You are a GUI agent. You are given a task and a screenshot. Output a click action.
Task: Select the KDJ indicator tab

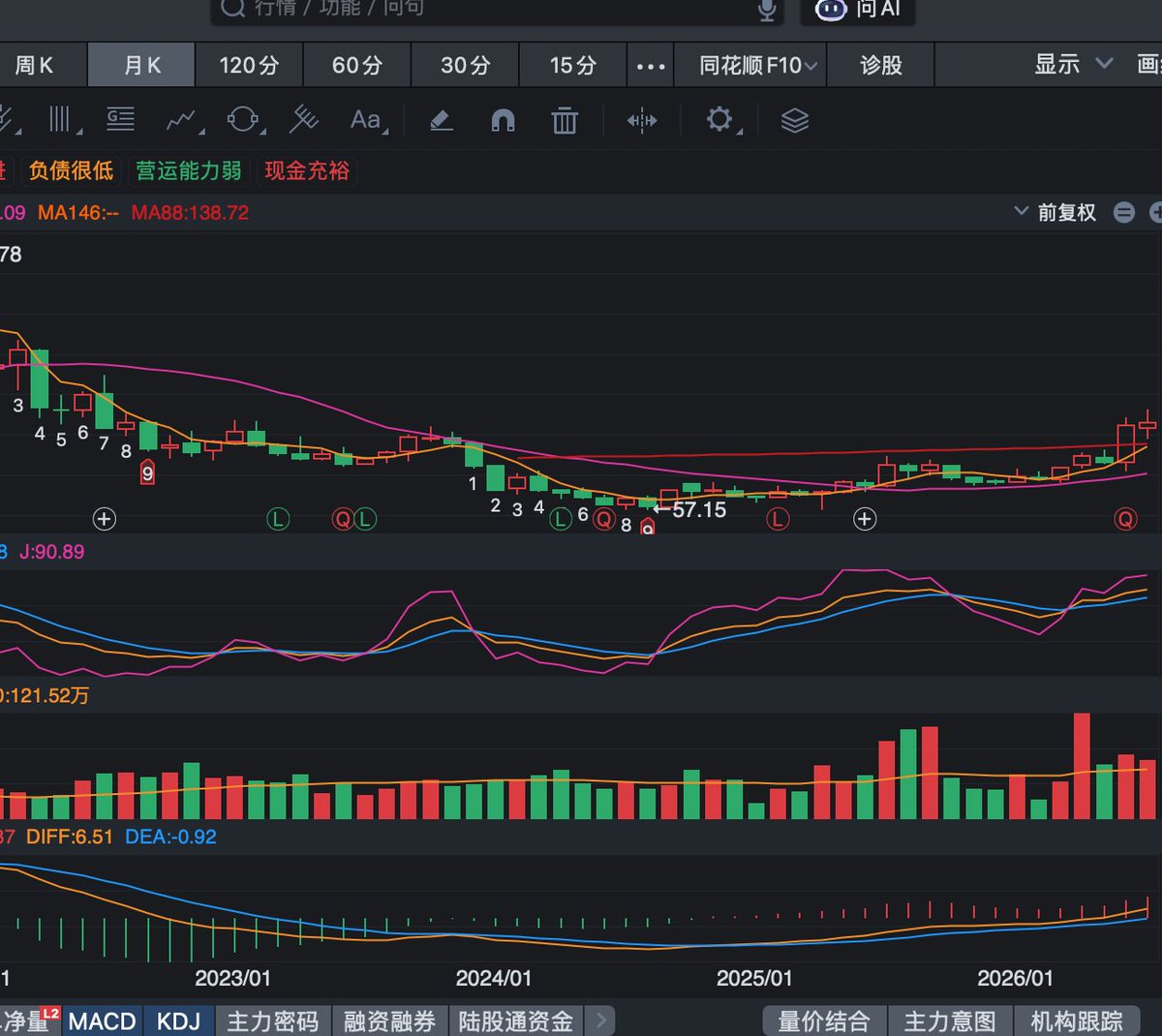[178, 1021]
